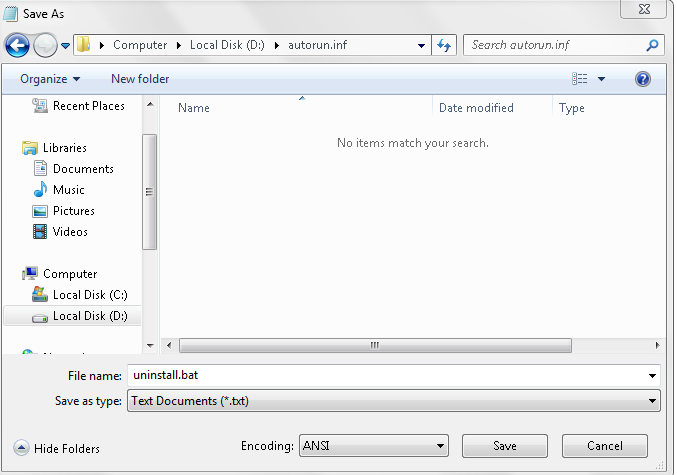Click Hide Folders to collapse browser
The height and width of the screenshot is (475, 677).
pos(67,449)
